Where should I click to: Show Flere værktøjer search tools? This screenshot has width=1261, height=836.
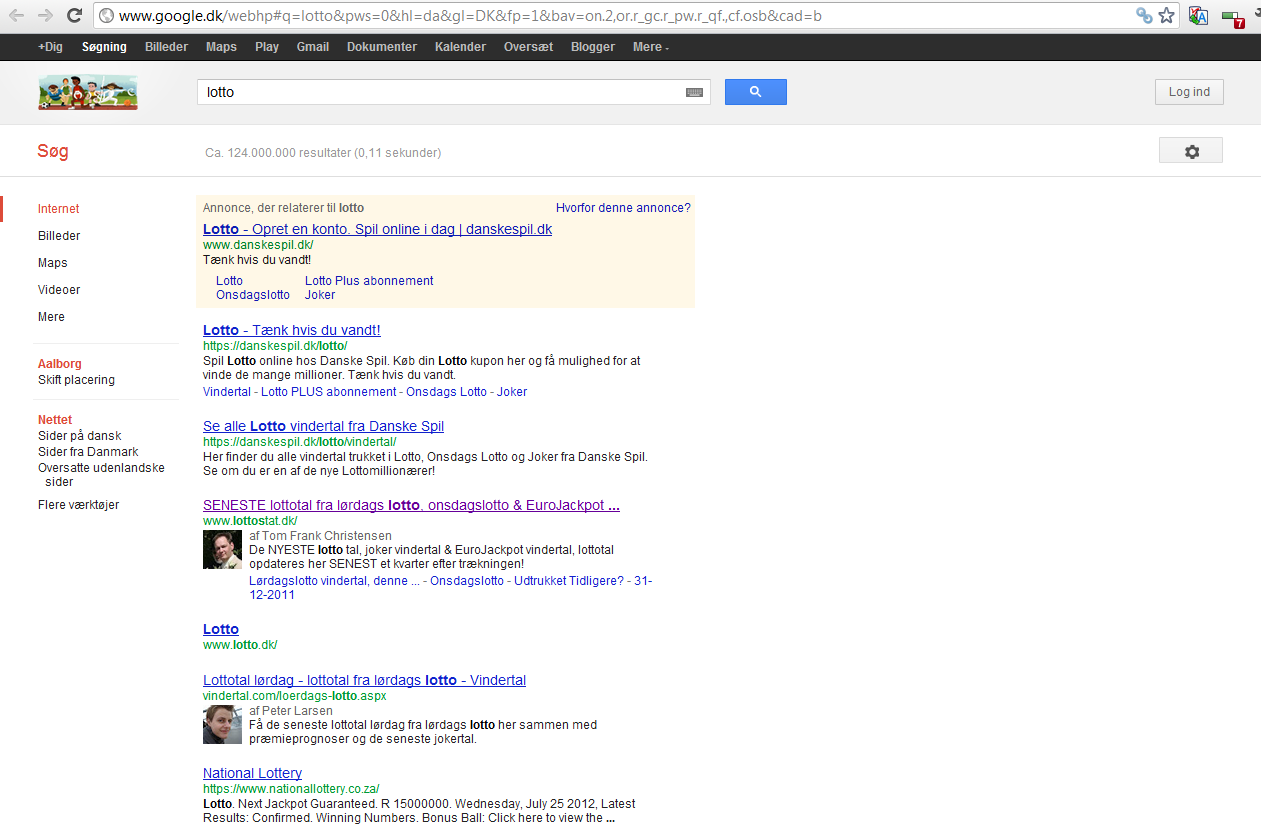[78, 505]
